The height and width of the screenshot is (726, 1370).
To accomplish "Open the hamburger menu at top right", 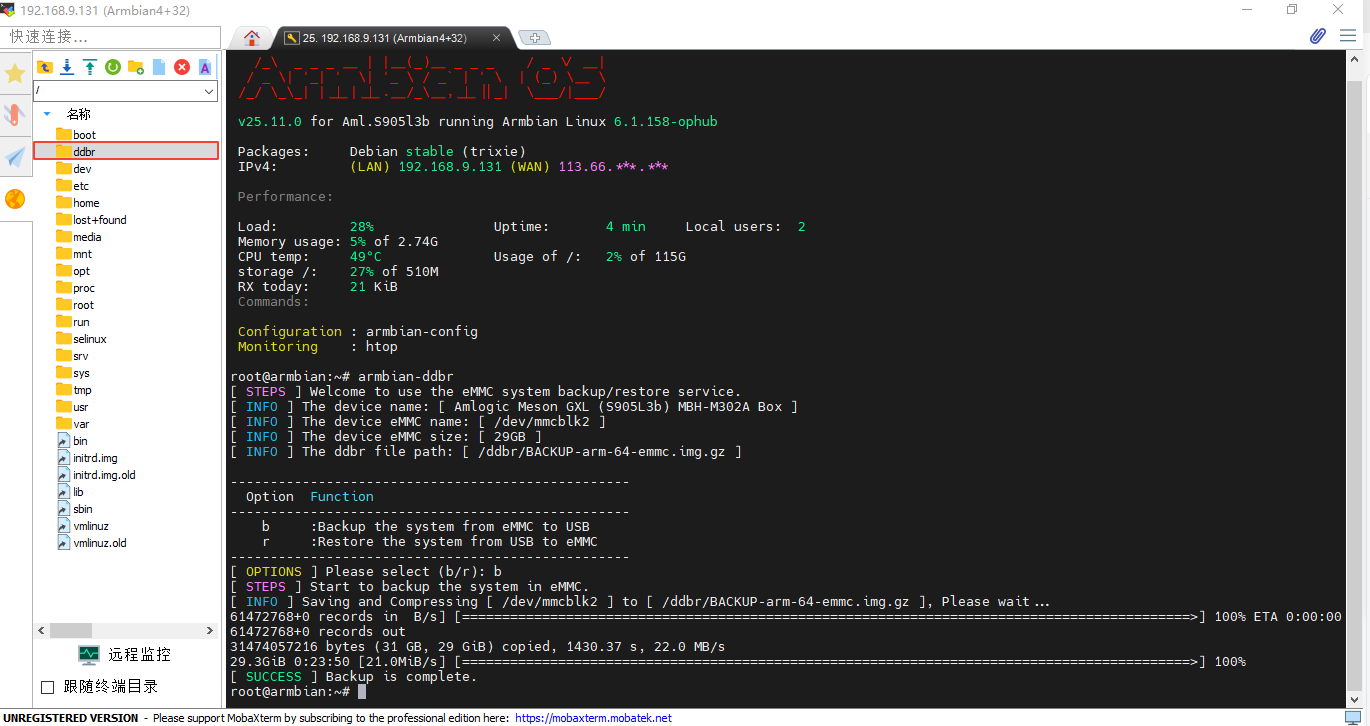I will (1348, 35).
